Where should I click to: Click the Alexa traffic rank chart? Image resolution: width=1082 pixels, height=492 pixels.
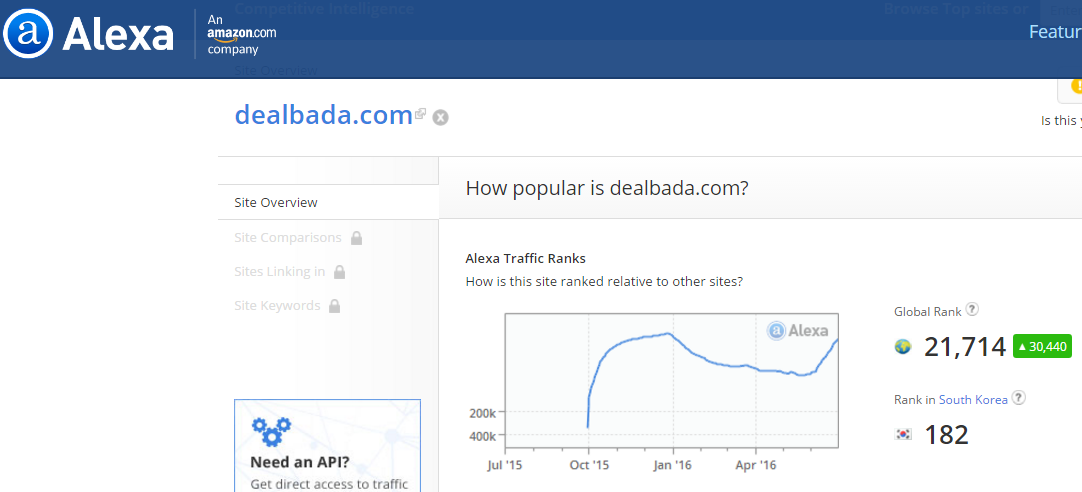671,380
